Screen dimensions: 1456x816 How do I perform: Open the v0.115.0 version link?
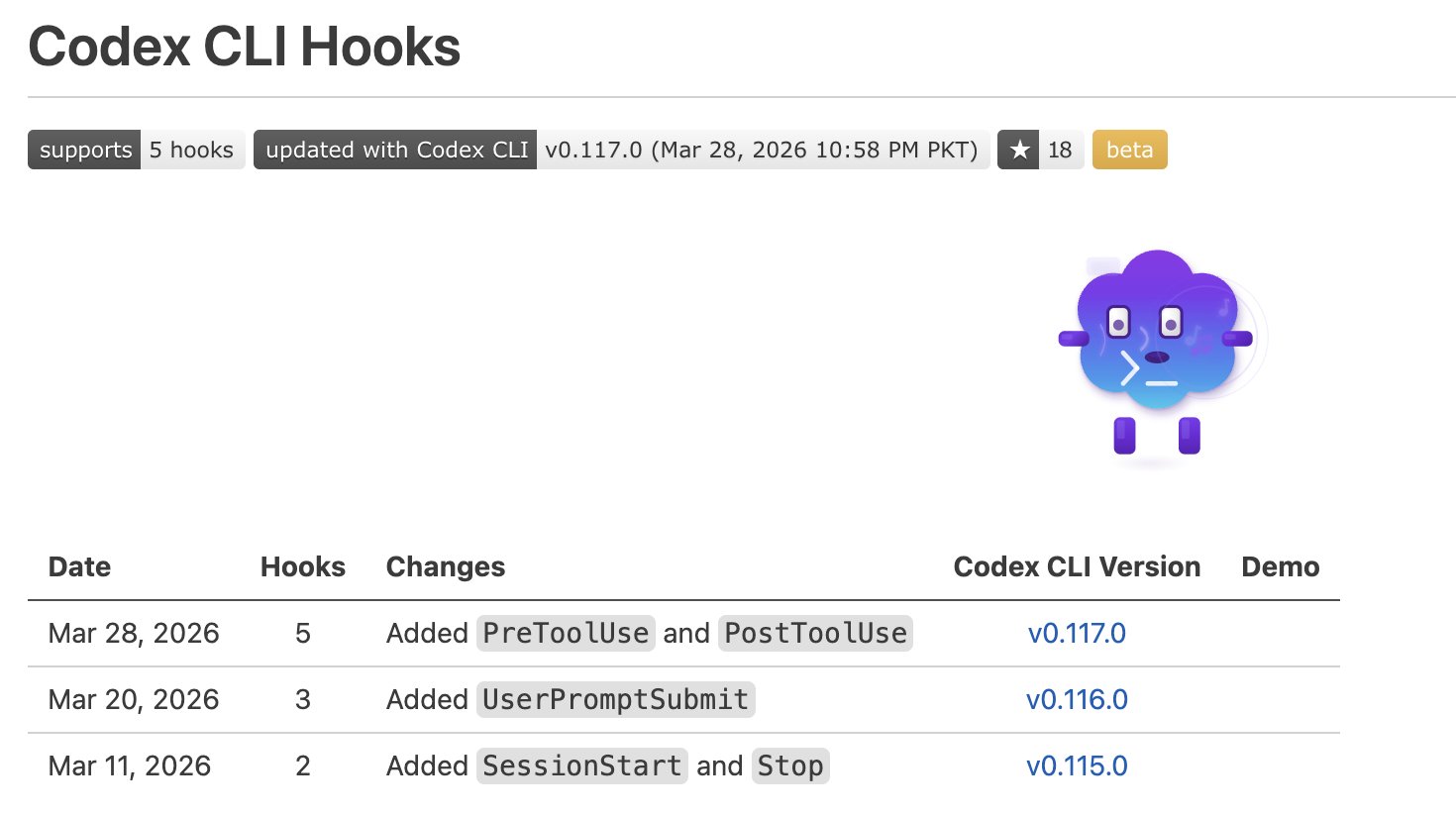pyautogui.click(x=1077, y=766)
